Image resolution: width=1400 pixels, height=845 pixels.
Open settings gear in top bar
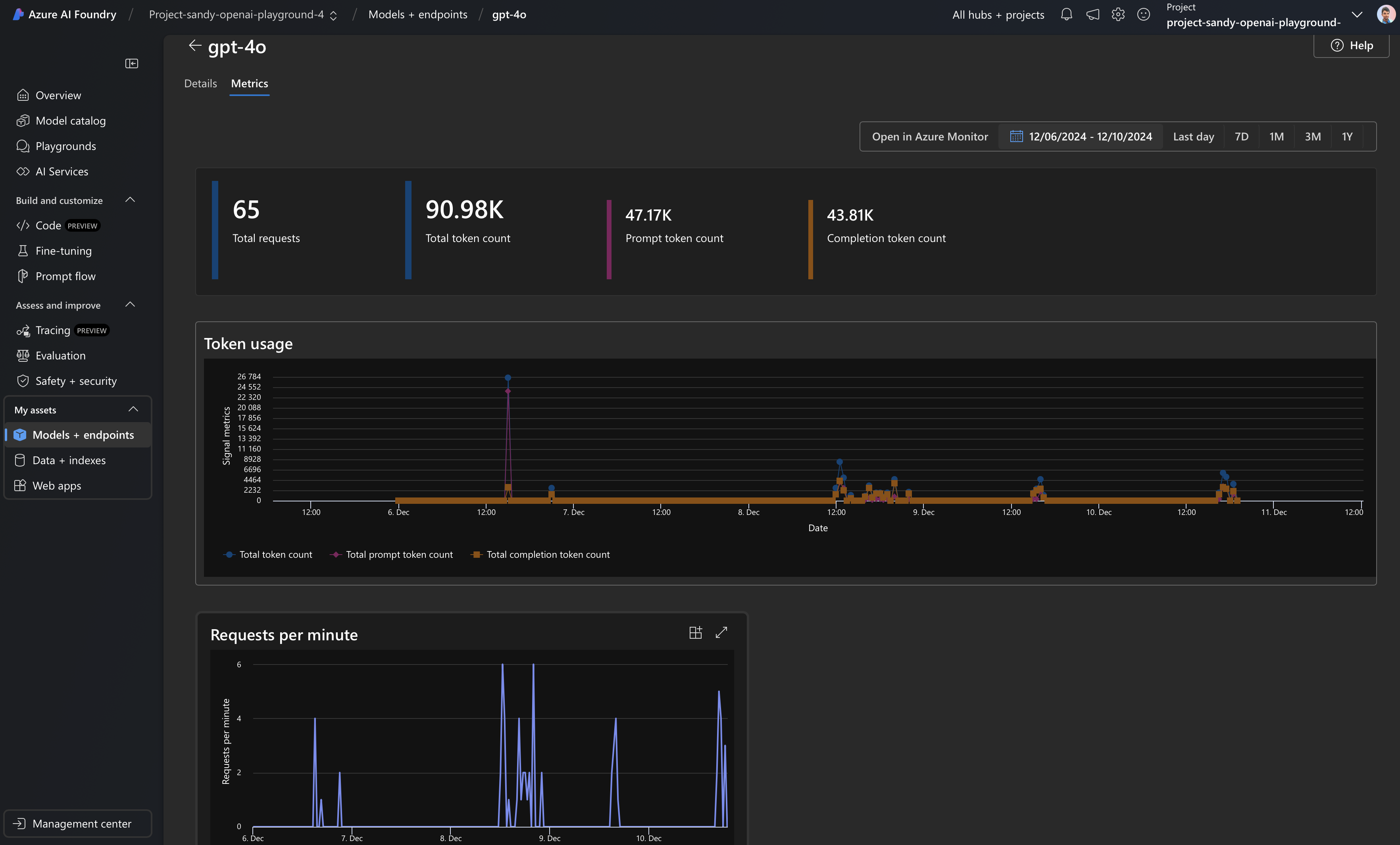point(1118,15)
